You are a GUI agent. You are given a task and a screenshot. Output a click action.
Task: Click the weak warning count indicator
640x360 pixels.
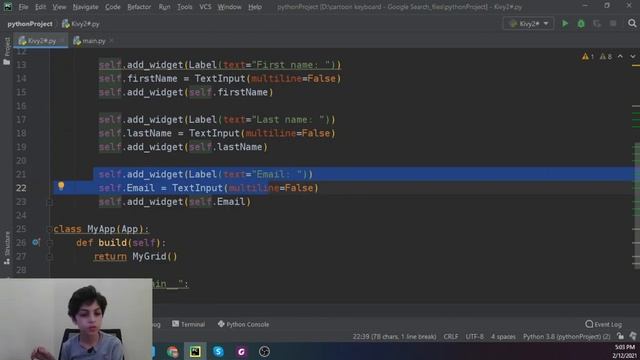point(605,56)
